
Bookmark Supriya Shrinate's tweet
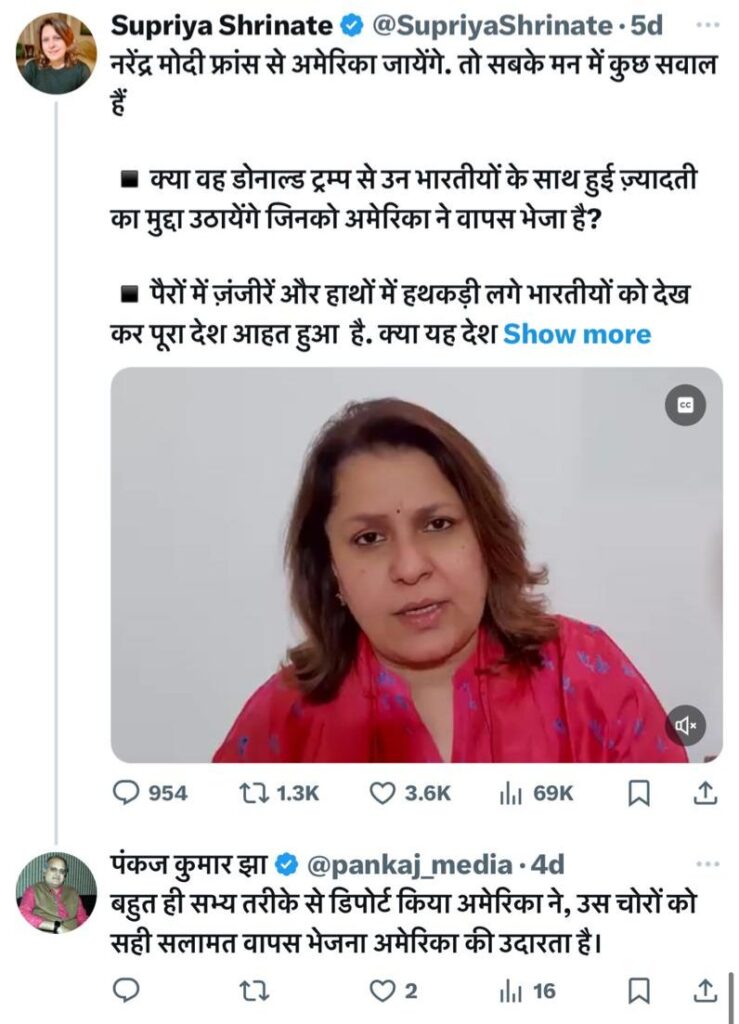click(638, 793)
